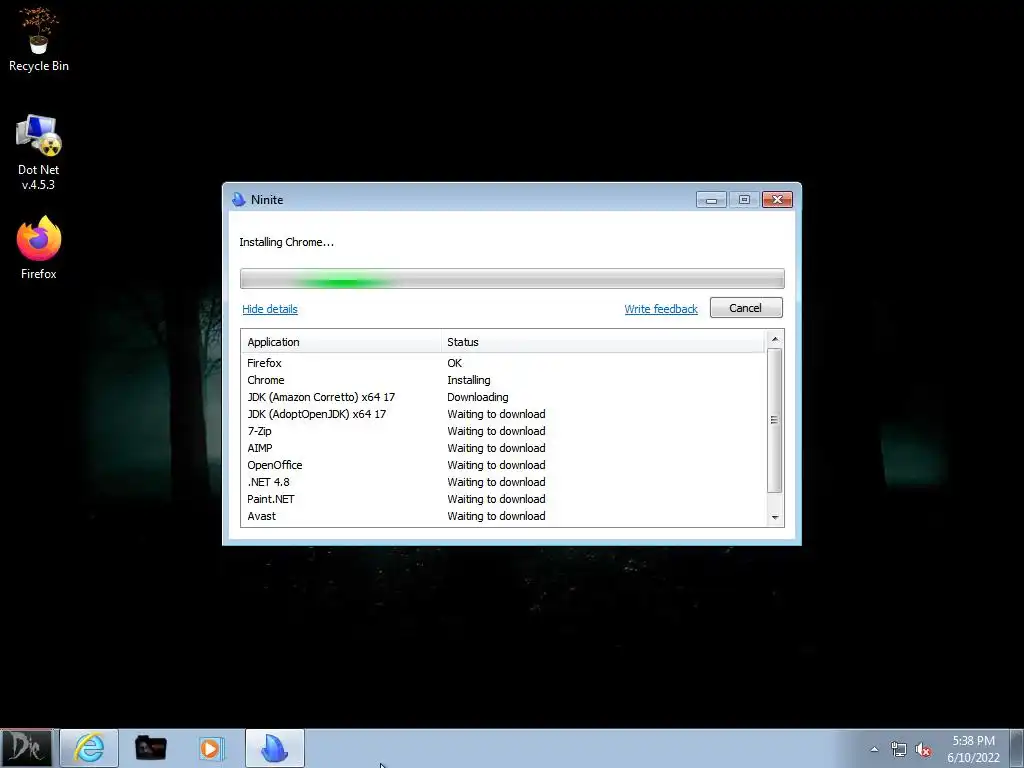This screenshot has width=1024, height=768.
Task: Click the Downloading status text
Action: click(x=477, y=397)
